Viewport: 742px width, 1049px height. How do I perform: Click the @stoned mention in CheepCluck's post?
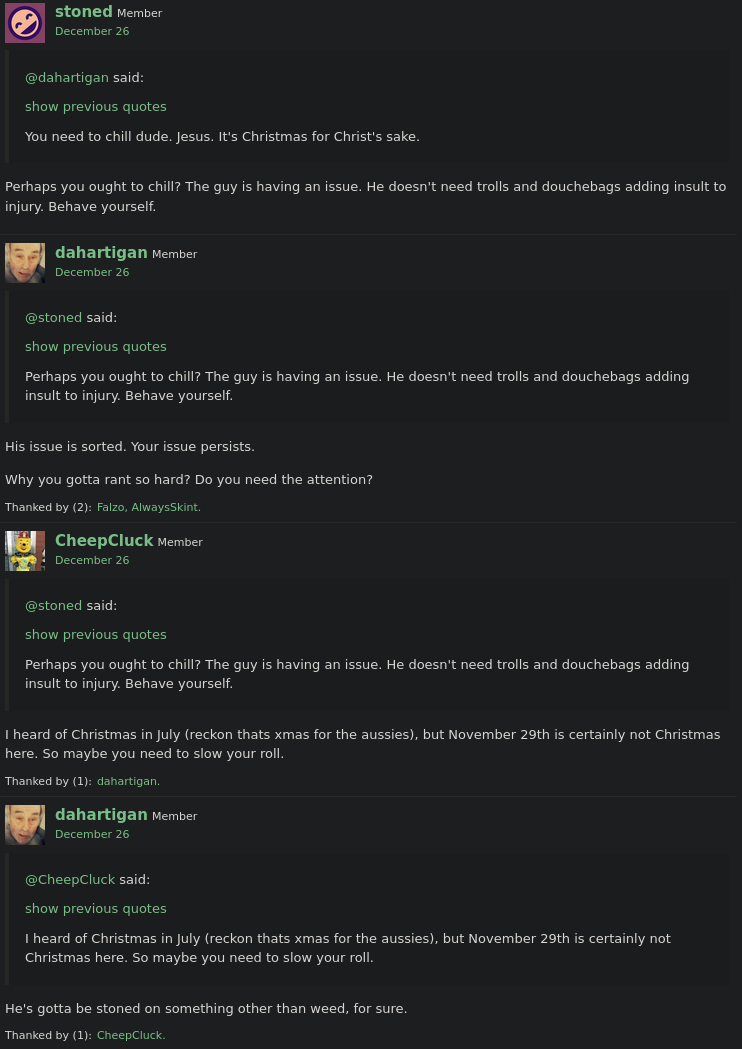click(53, 606)
